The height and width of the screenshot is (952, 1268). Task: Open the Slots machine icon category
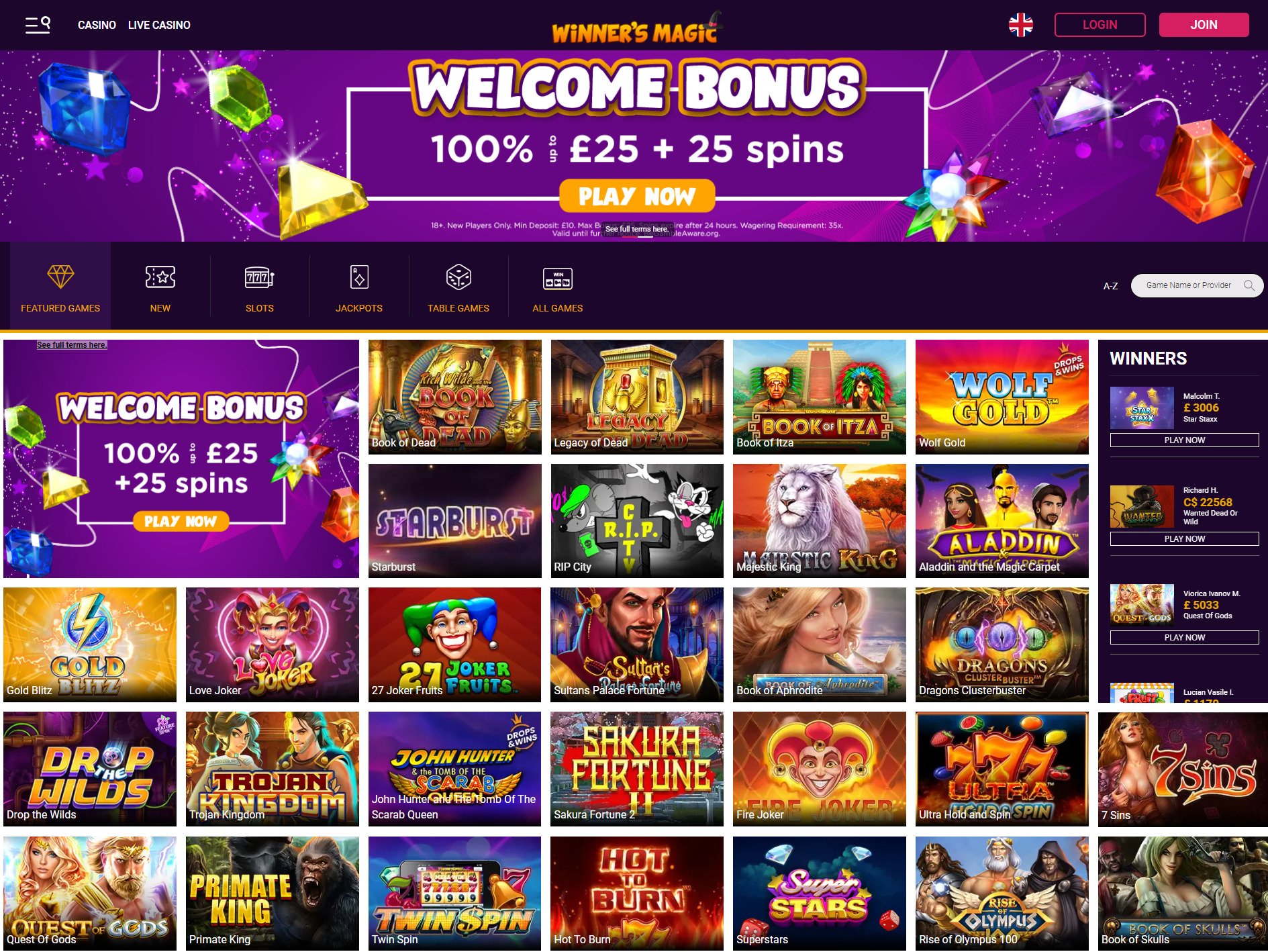pyautogui.click(x=260, y=277)
